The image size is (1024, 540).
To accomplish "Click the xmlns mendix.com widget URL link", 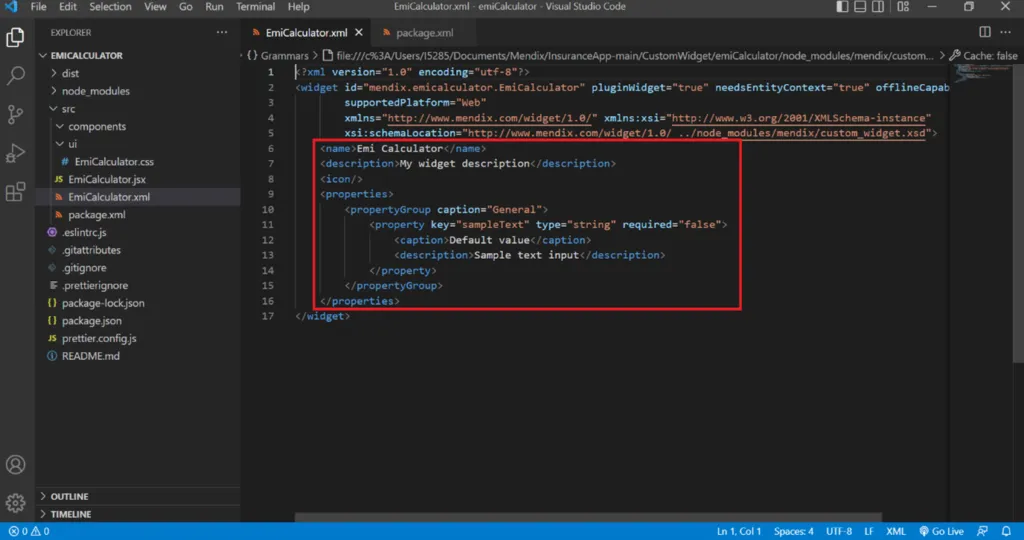I will [491, 118].
